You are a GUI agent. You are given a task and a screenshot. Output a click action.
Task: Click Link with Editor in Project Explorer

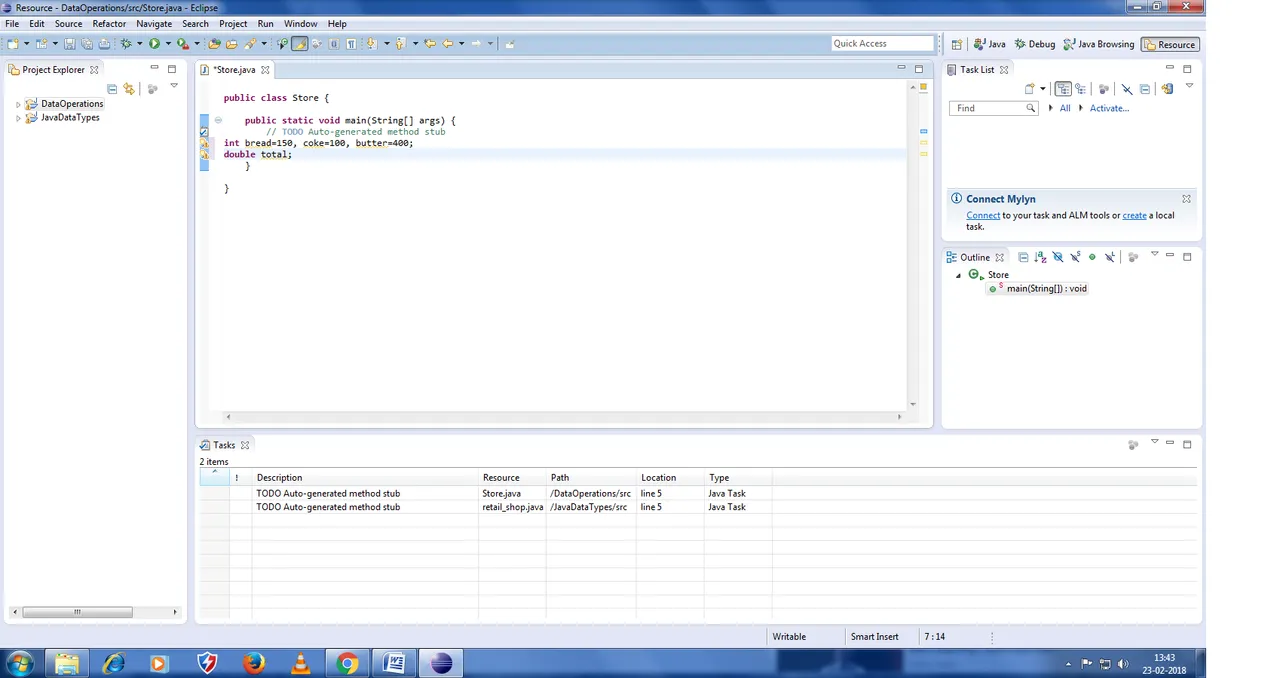[x=129, y=89]
